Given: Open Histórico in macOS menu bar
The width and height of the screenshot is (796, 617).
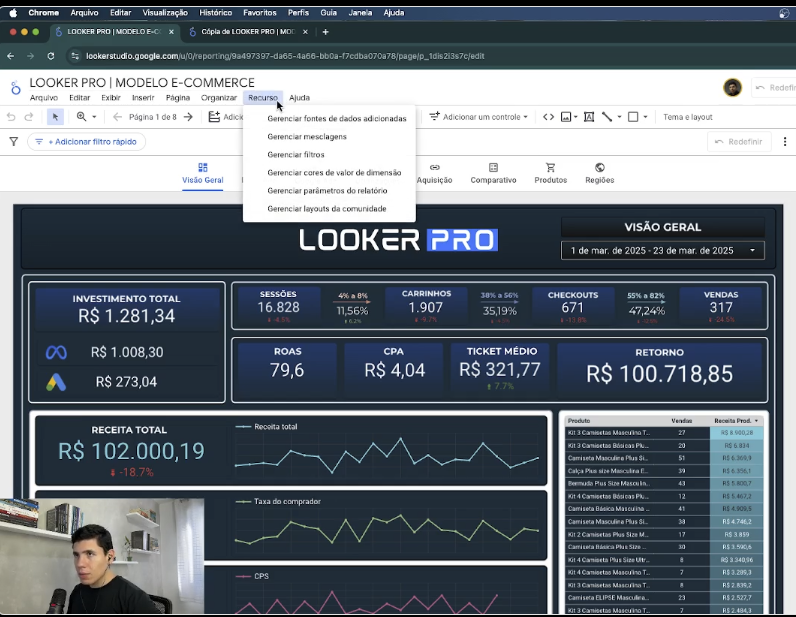Looking at the screenshot, I should click(215, 13).
